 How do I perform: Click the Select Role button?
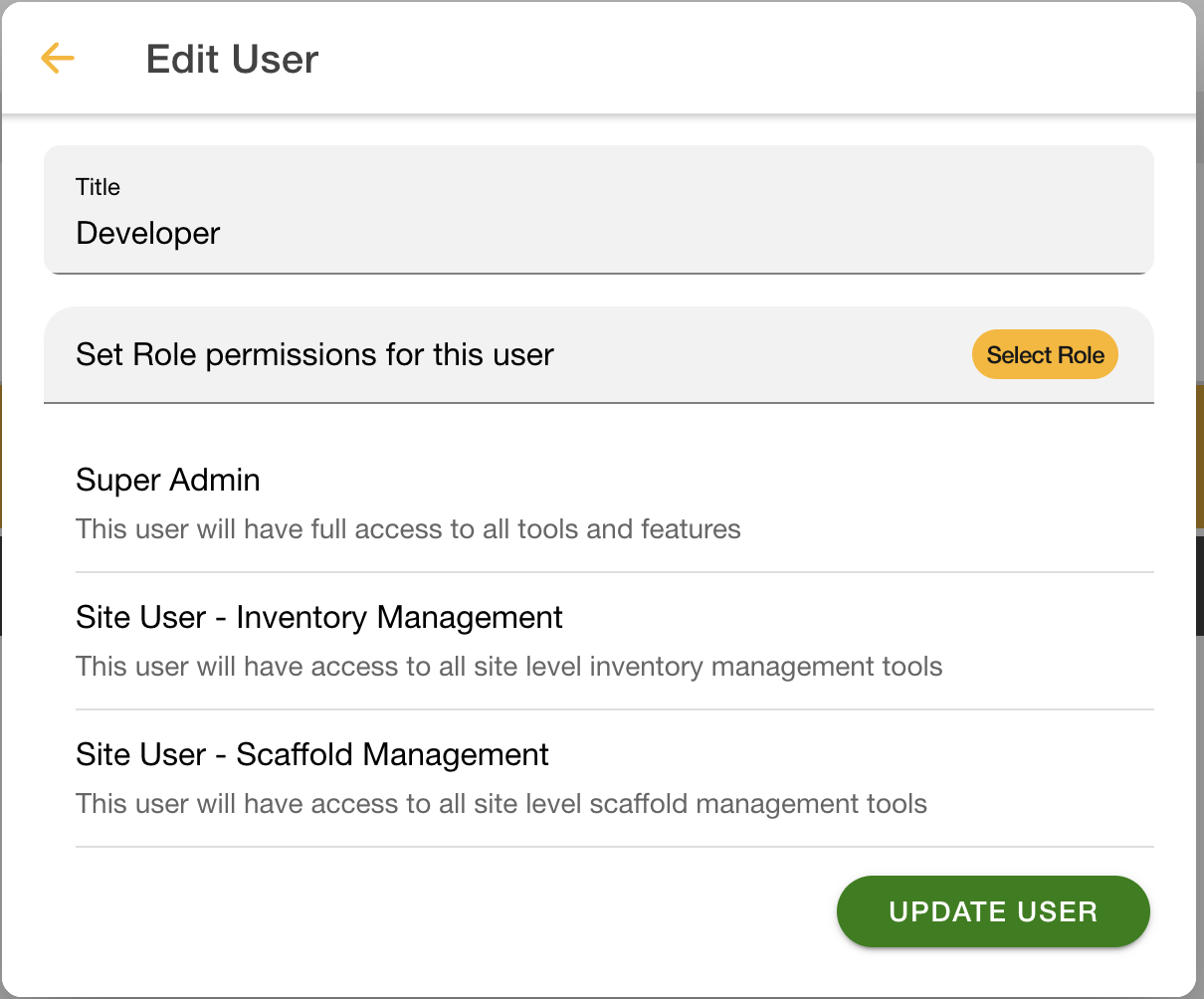point(1045,355)
